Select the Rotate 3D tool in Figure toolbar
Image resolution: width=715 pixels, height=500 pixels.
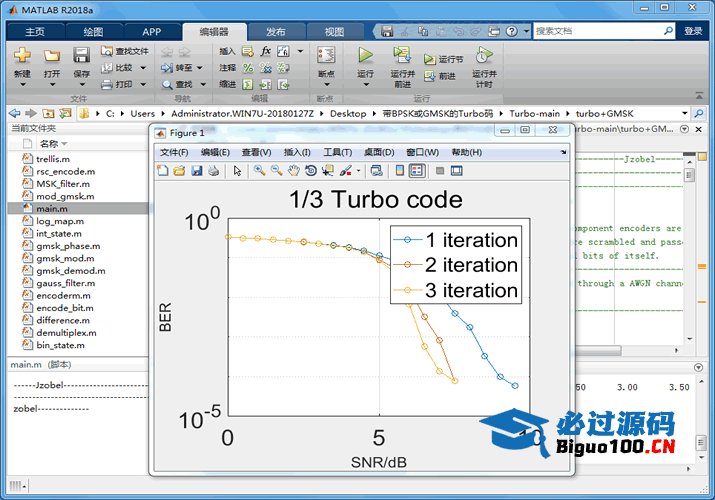[311, 171]
